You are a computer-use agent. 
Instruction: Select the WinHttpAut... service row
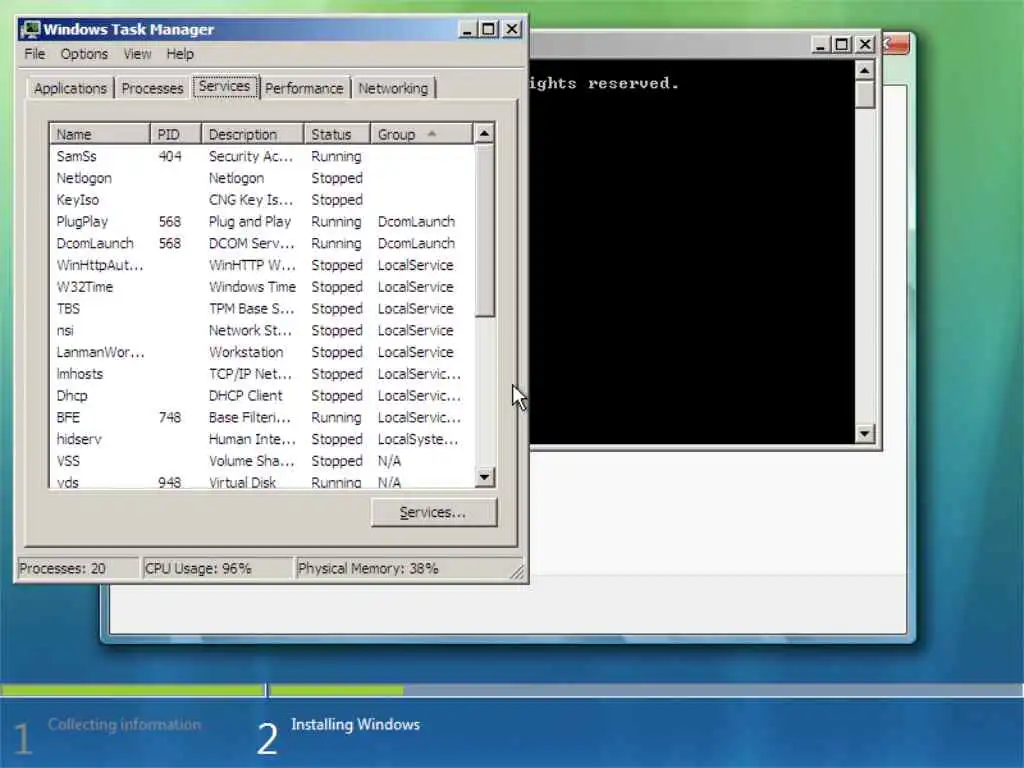click(x=262, y=265)
